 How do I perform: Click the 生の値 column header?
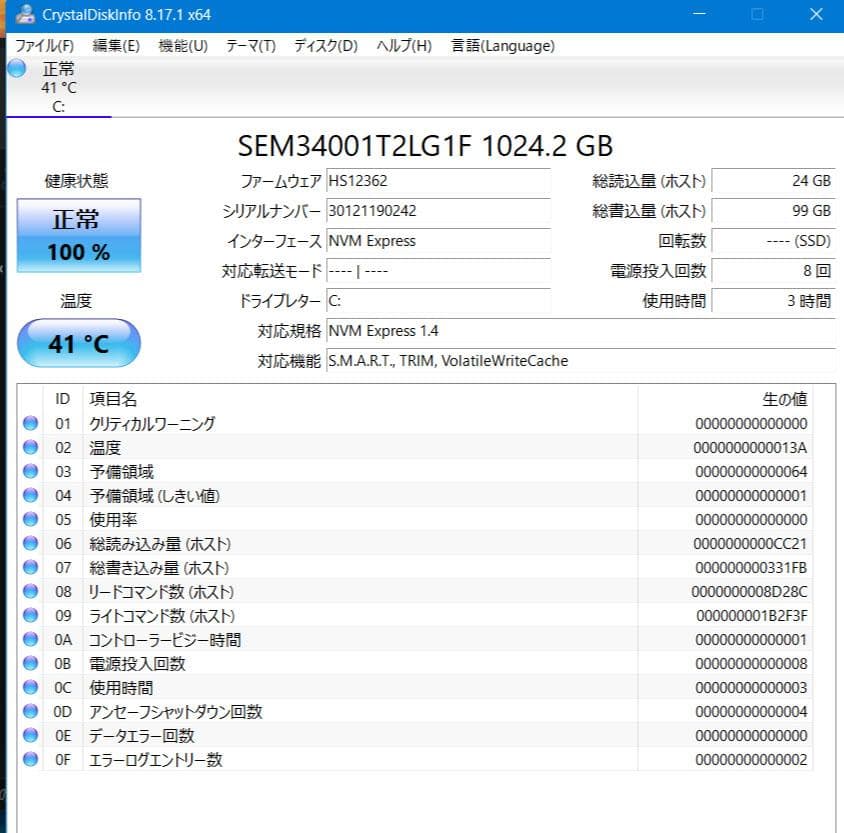coord(785,398)
